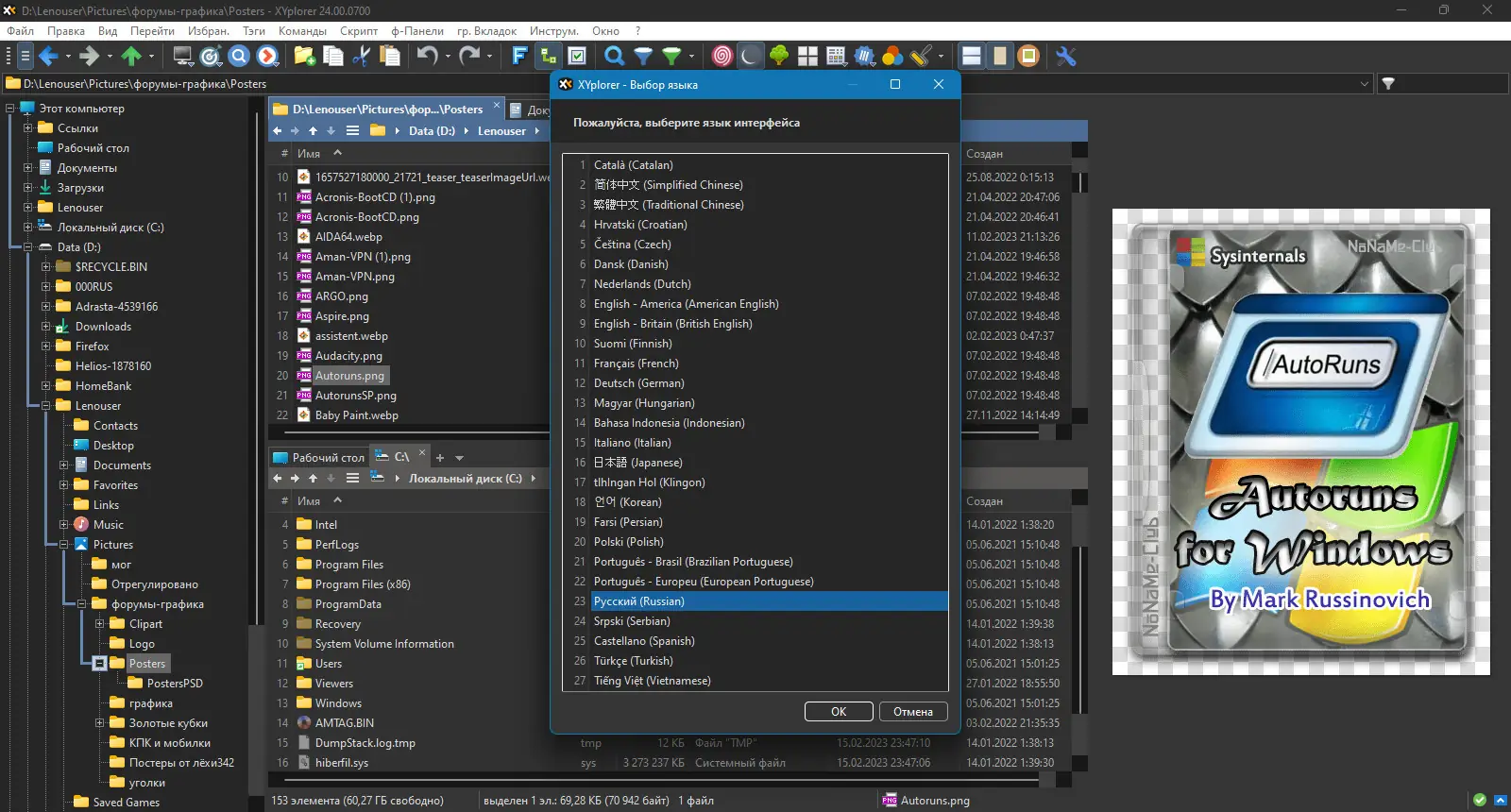Click the wrench Configuration icon
1511x812 pixels.
point(1066,57)
